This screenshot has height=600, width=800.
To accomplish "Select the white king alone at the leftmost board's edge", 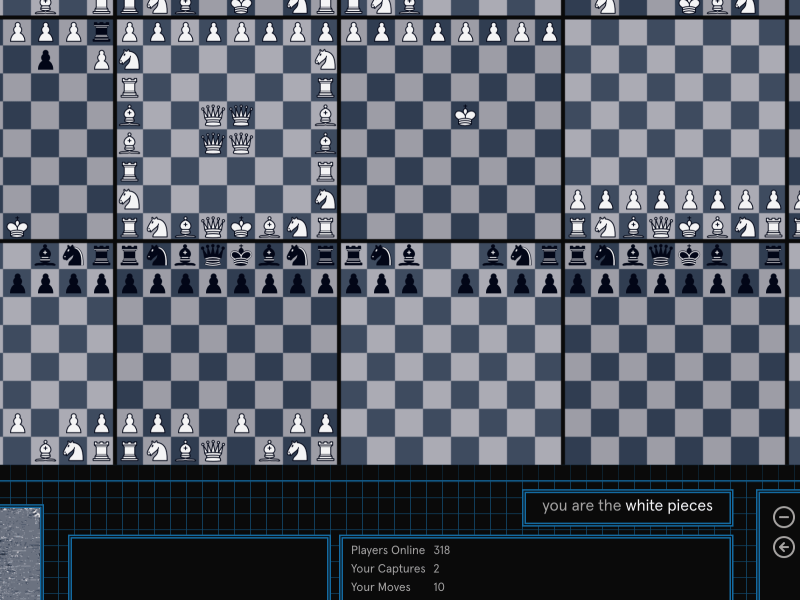I will 17,227.
